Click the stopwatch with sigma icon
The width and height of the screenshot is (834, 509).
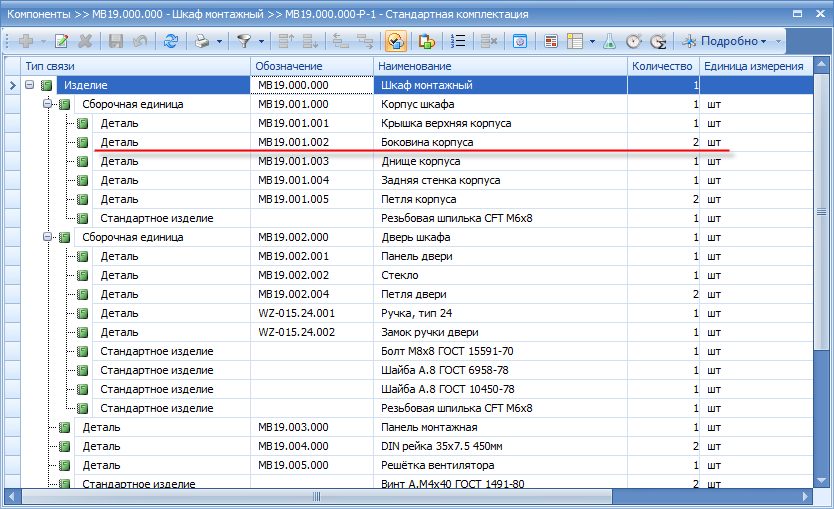coord(658,41)
